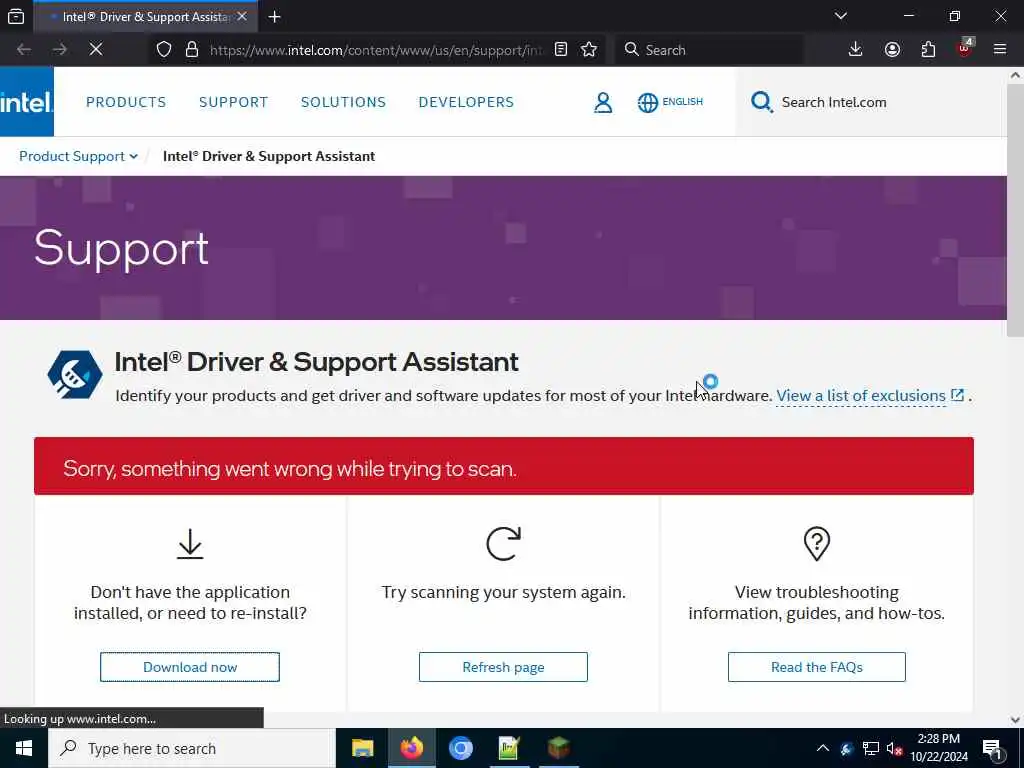This screenshot has height=768, width=1024.
Task: Click the scrollbar down arrow
Action: (x=1015, y=720)
